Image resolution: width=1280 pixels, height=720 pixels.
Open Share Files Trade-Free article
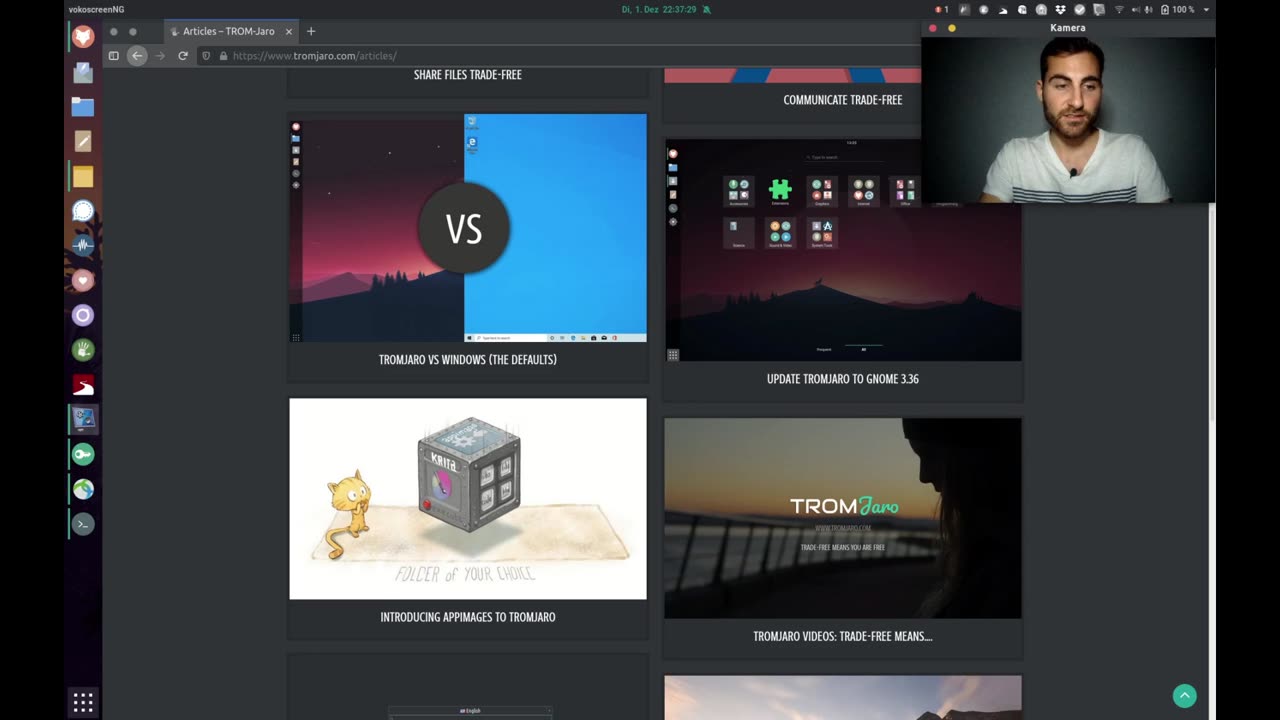click(x=467, y=75)
